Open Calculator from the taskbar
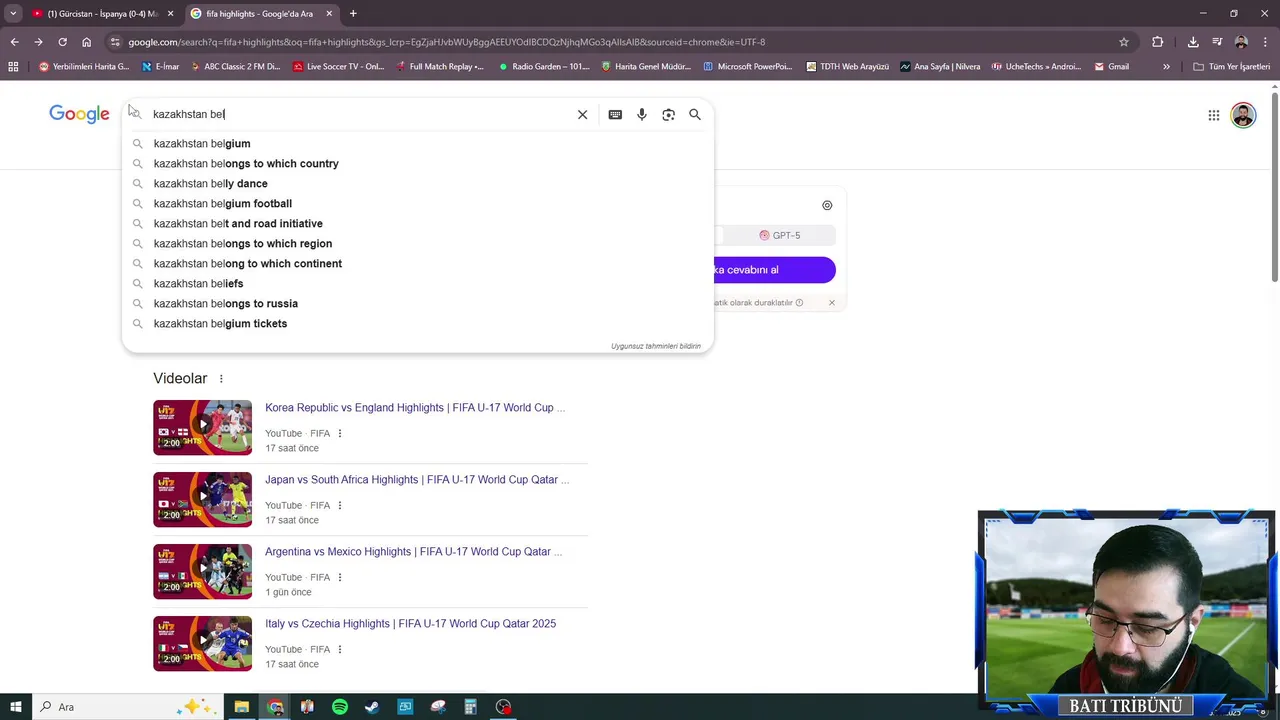The width and height of the screenshot is (1280, 720). point(470,707)
